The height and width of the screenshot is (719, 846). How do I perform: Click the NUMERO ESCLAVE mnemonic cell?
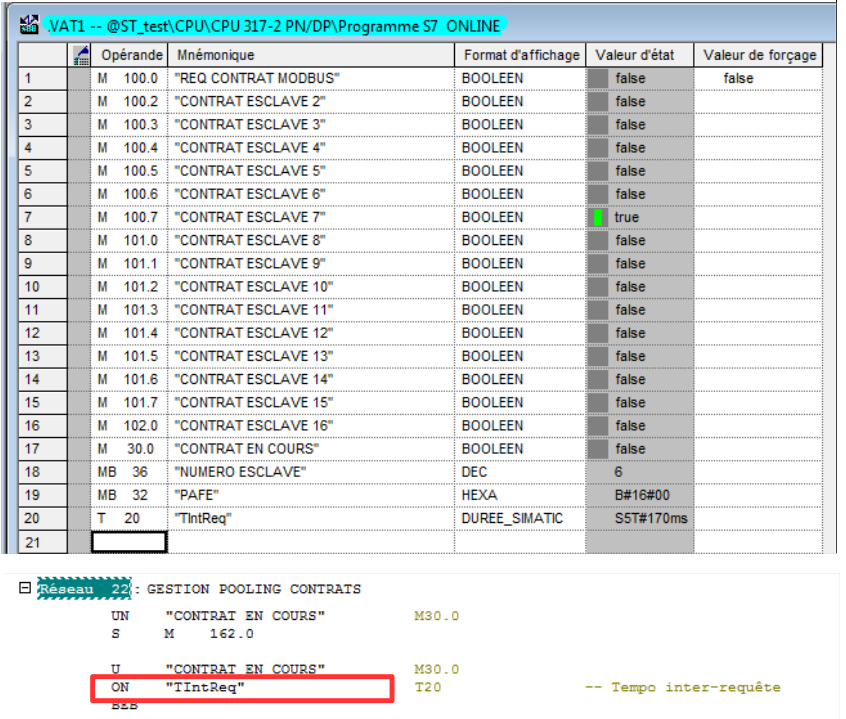coord(240,472)
